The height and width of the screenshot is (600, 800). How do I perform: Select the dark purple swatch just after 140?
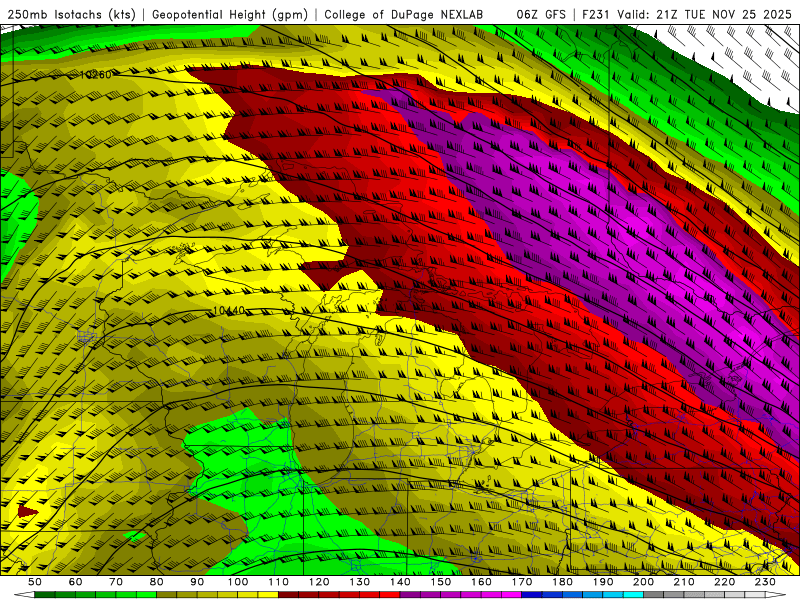coord(410,595)
